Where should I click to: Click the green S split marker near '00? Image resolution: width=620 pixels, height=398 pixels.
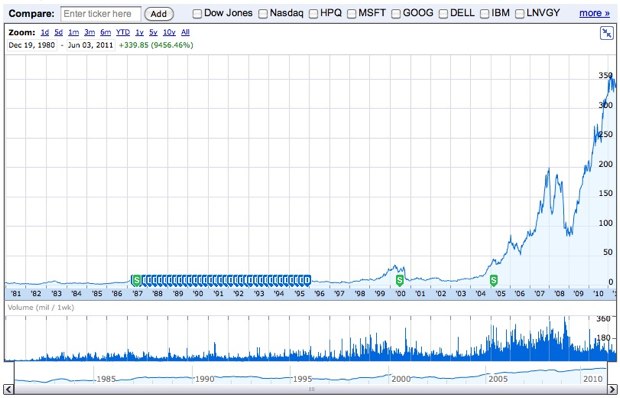(400, 280)
